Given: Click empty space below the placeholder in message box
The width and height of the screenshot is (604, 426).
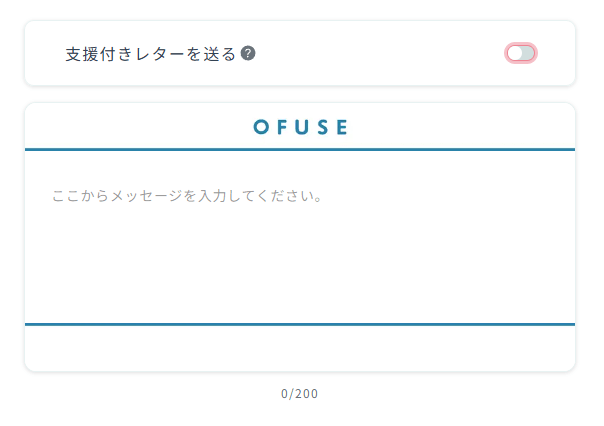Looking at the screenshot, I should [300, 270].
